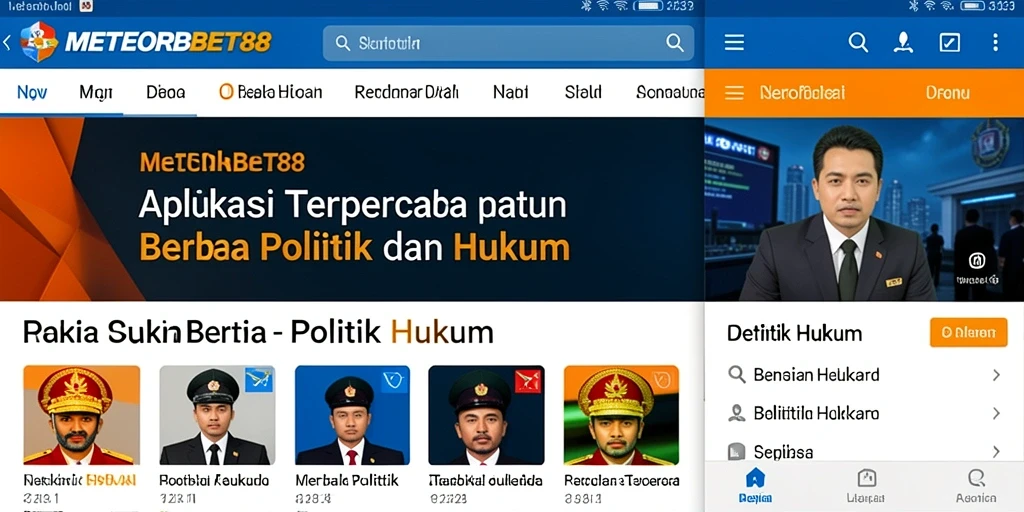Click the MeteorBet88 hero banner

tap(352, 209)
